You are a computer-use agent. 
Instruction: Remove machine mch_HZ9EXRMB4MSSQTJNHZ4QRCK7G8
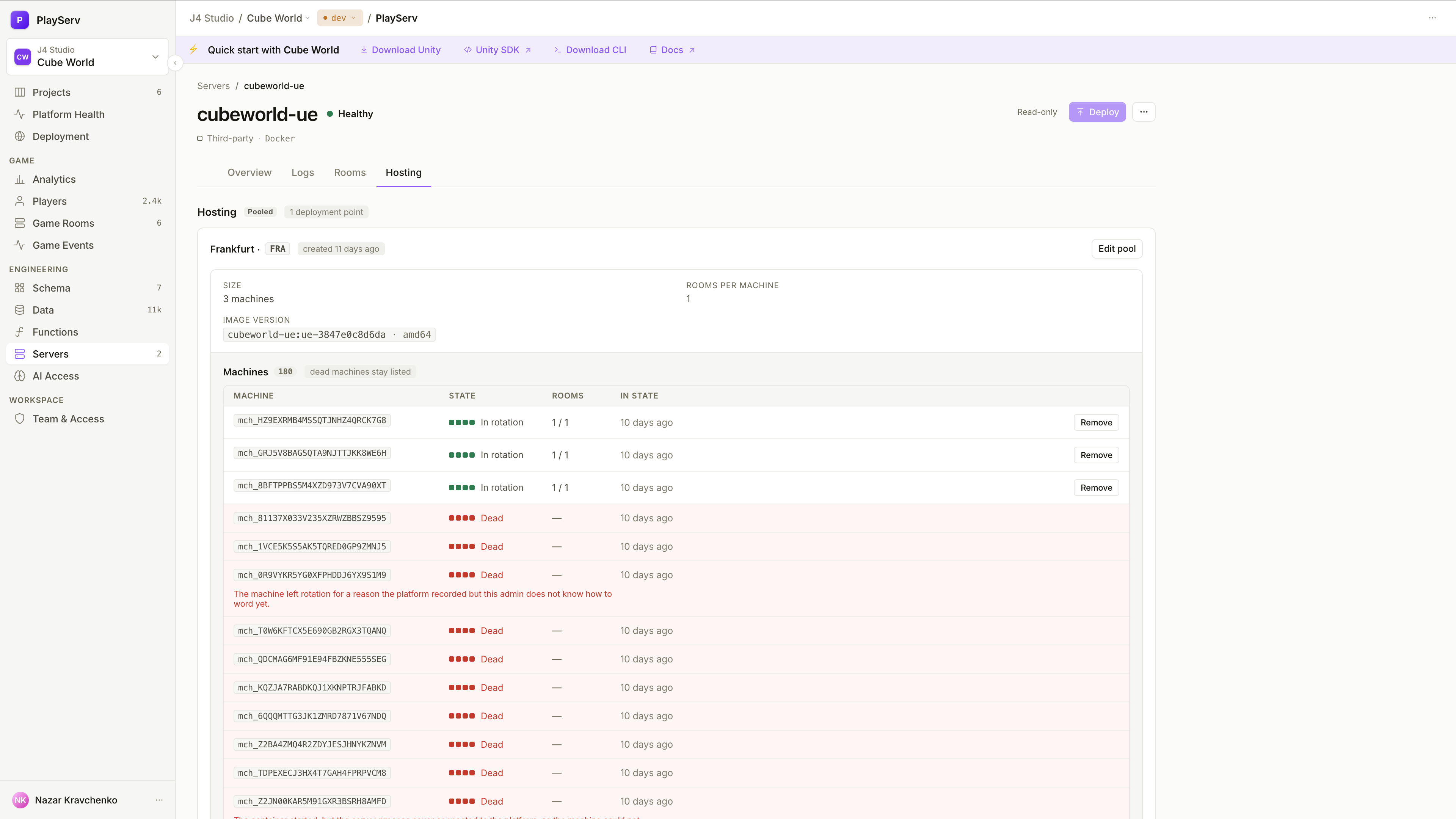coord(1096,422)
